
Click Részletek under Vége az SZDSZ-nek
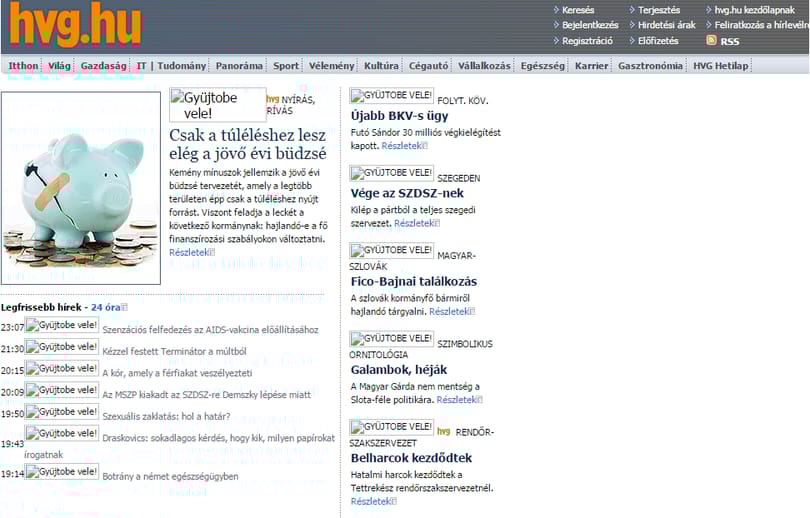coord(414,223)
